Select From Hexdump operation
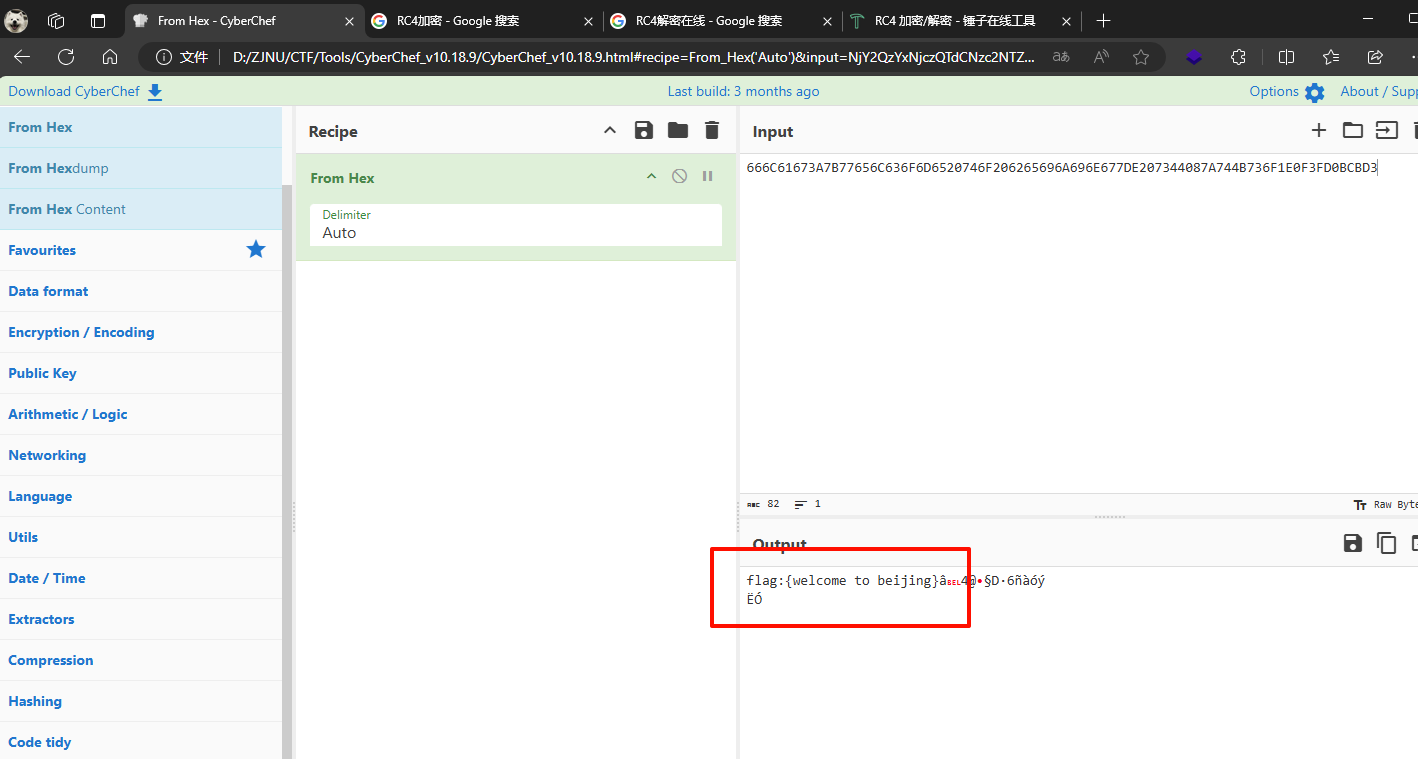The image size is (1418, 759). pyautogui.click(x=58, y=168)
